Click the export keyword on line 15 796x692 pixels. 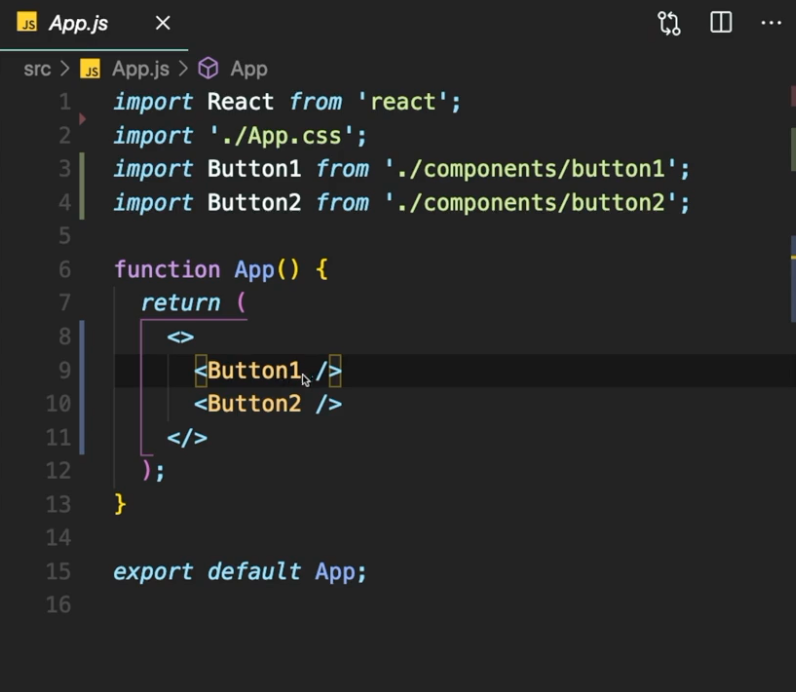[x=153, y=572]
